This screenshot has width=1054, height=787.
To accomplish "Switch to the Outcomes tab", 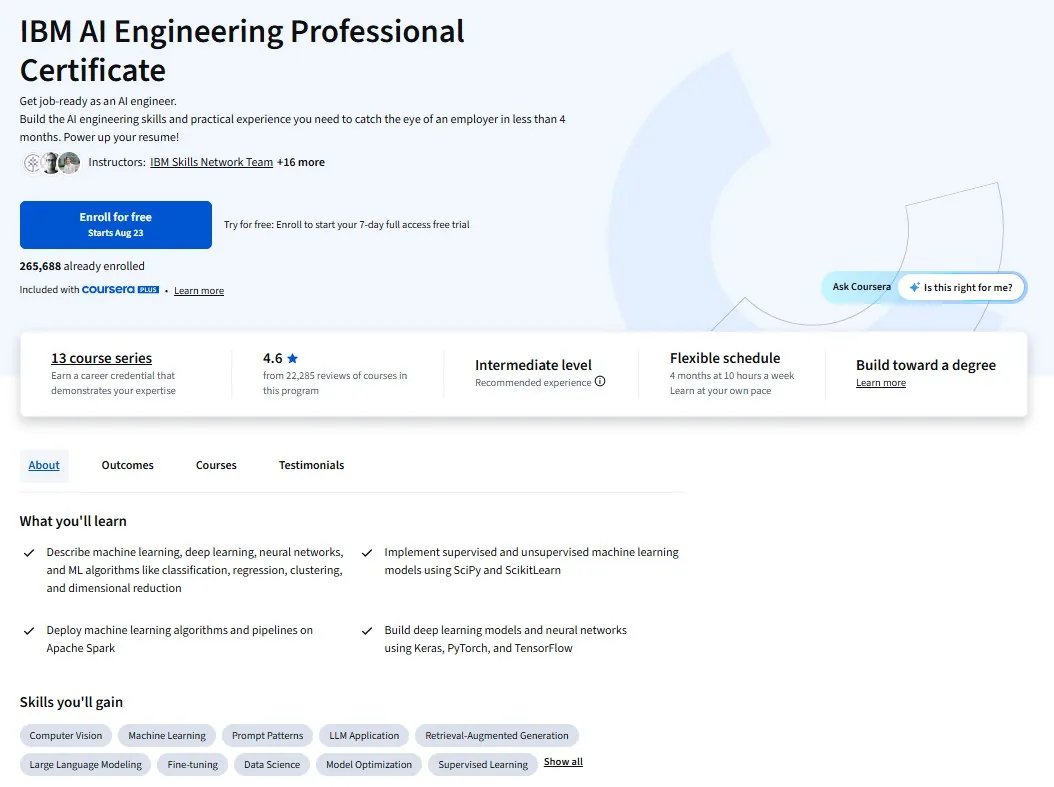I will click(127, 465).
